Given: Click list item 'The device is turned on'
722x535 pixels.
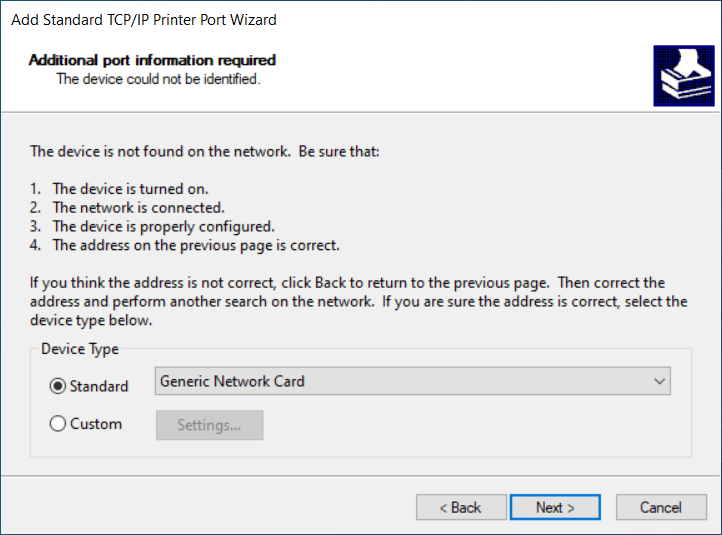Looking at the screenshot, I should tap(130, 189).
